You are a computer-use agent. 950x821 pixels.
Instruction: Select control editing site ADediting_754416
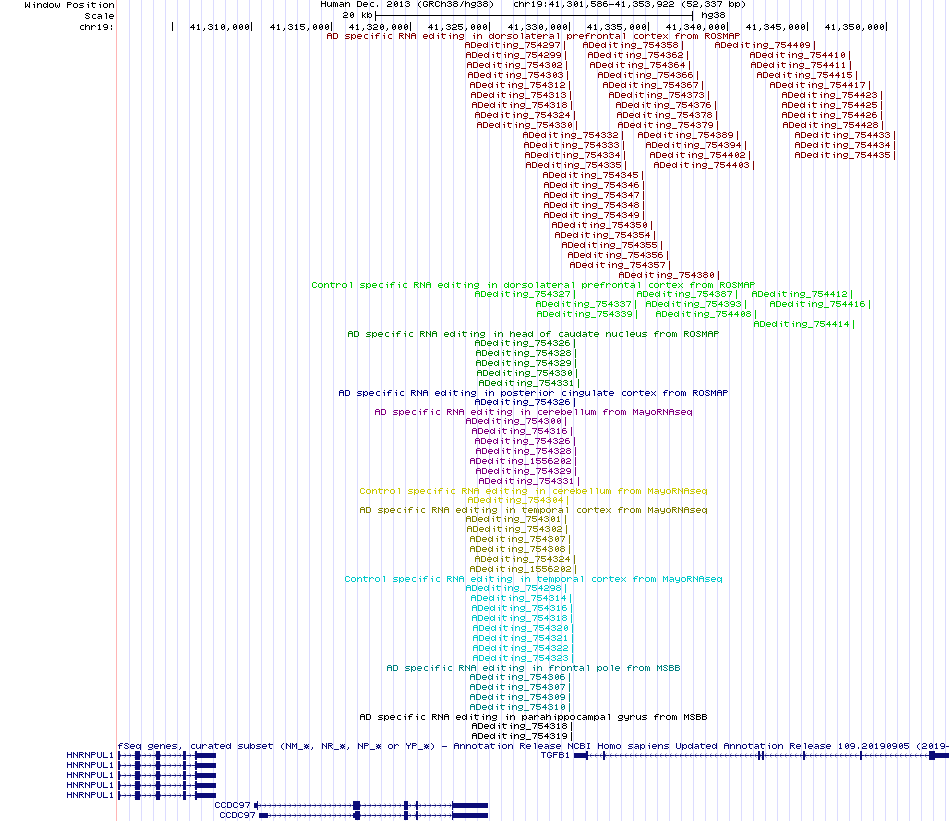tap(820, 304)
